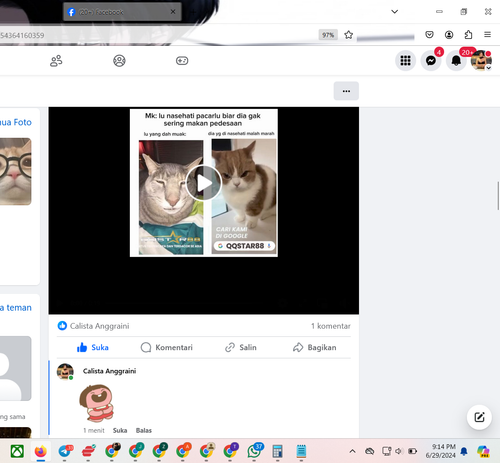500x463 pixels.
Task: Open the Firefox extensions puzzle icon
Action: click(468, 35)
